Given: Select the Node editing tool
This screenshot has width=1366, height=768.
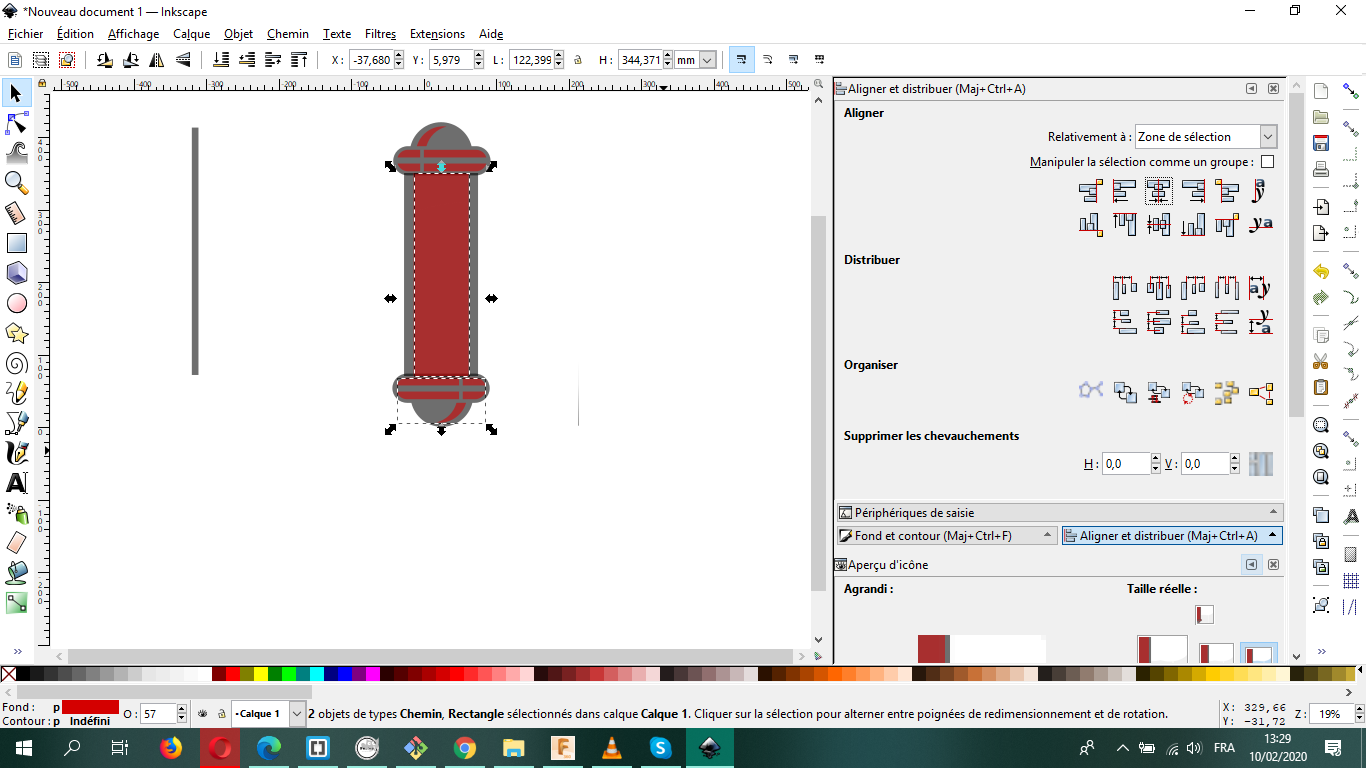Looking at the screenshot, I should click(x=17, y=123).
